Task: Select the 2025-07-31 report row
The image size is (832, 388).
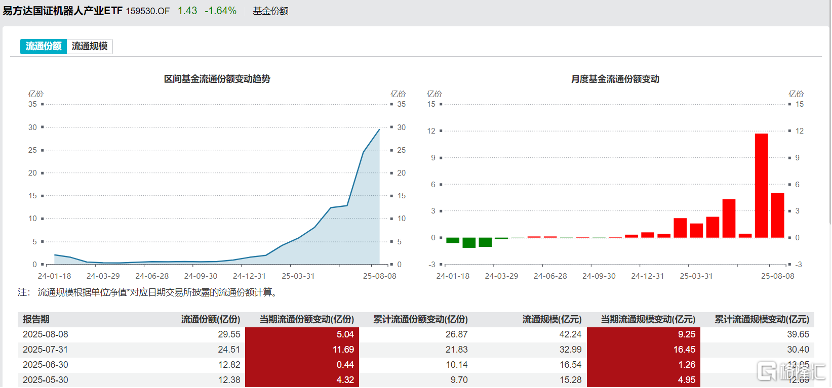Action: click(416, 350)
